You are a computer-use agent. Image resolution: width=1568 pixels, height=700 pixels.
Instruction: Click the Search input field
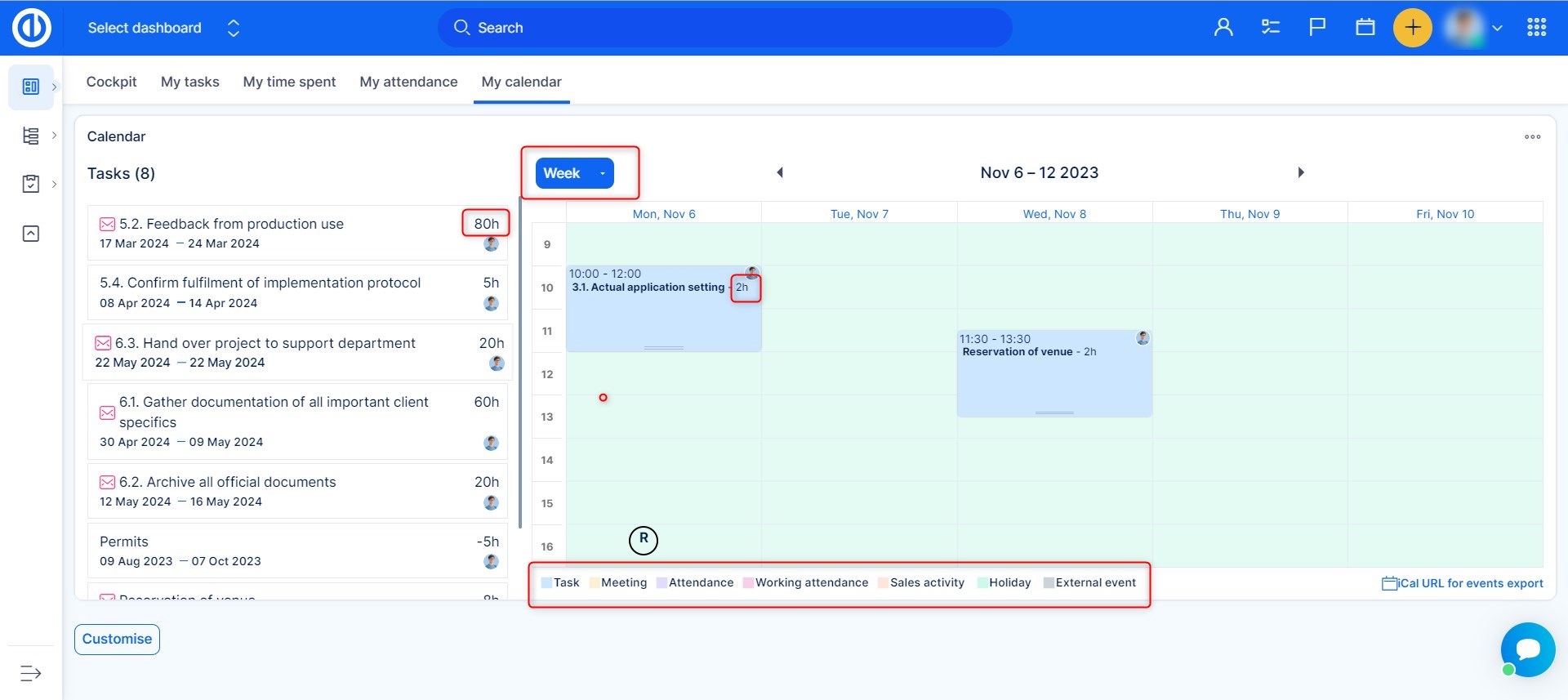click(724, 28)
